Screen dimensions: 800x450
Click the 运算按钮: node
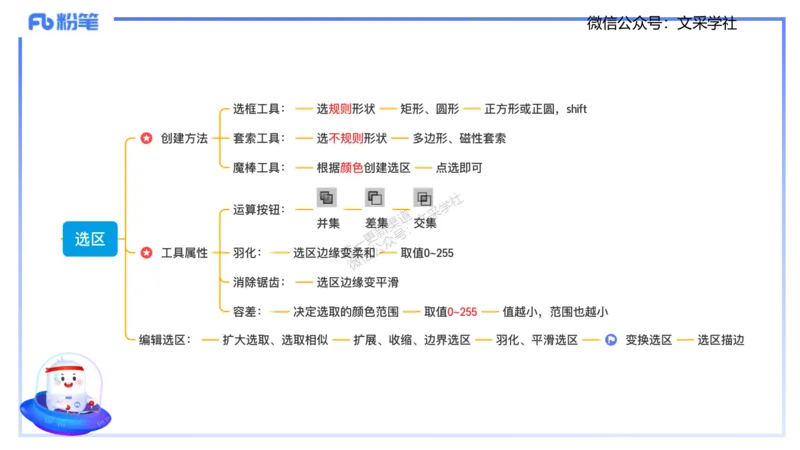[x=259, y=210]
